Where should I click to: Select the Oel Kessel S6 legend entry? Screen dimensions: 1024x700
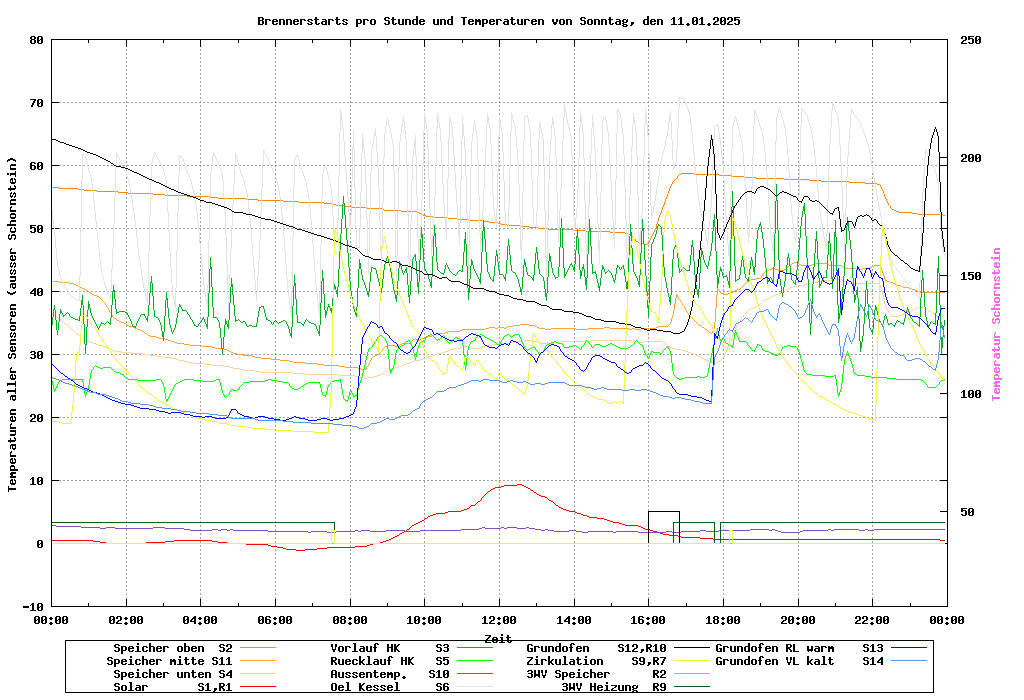point(390,687)
